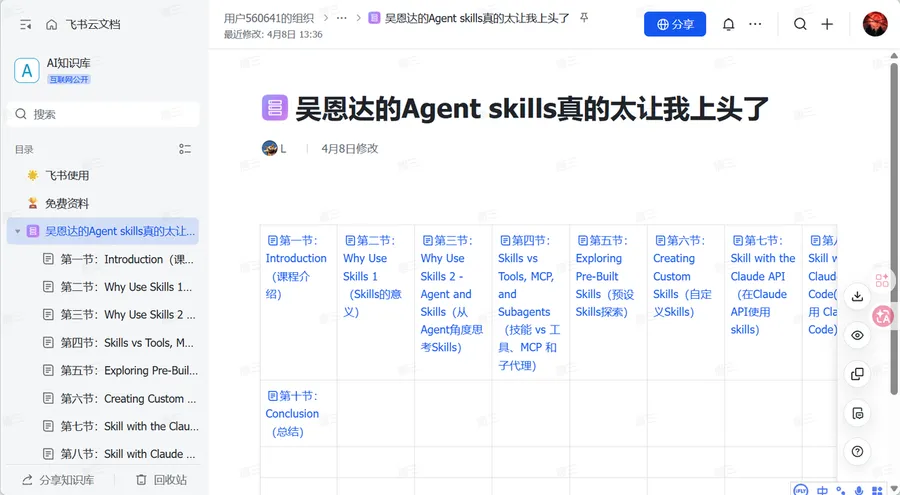This screenshot has width=900, height=495.
Task: Open the 回收站 recycle bin
Action: click(161, 479)
